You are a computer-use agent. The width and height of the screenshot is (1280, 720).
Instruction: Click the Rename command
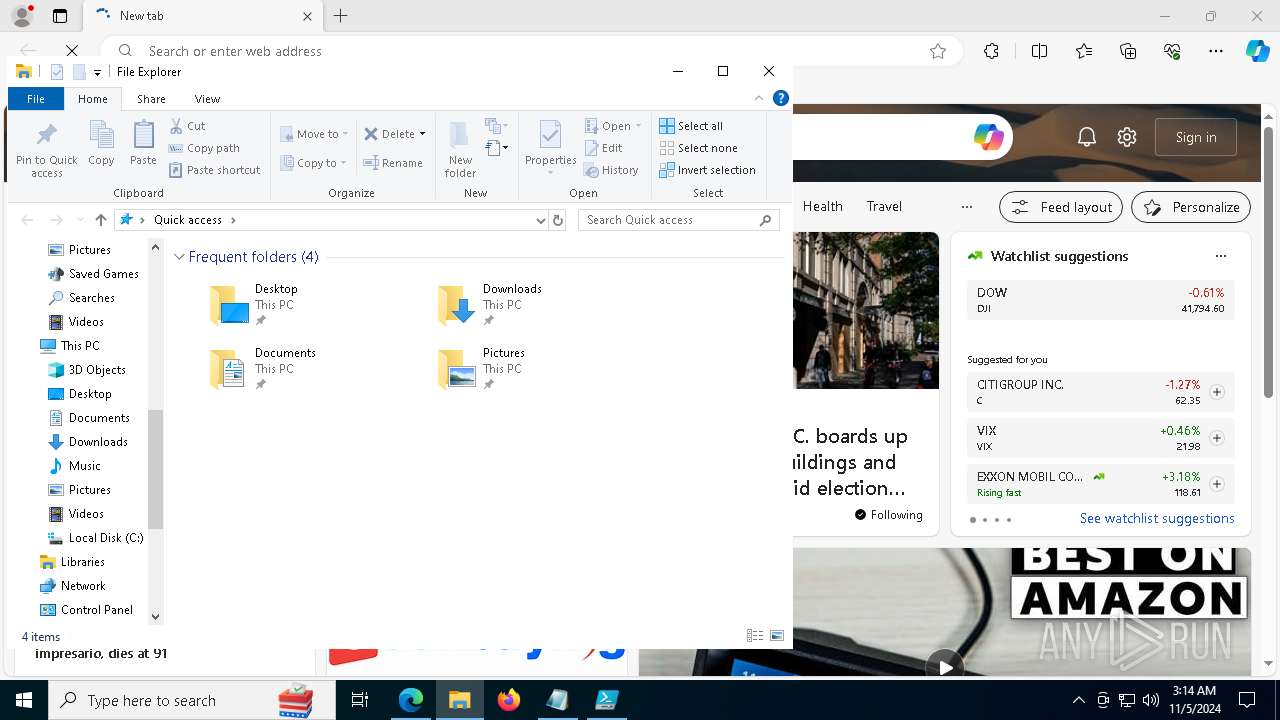pos(393,163)
